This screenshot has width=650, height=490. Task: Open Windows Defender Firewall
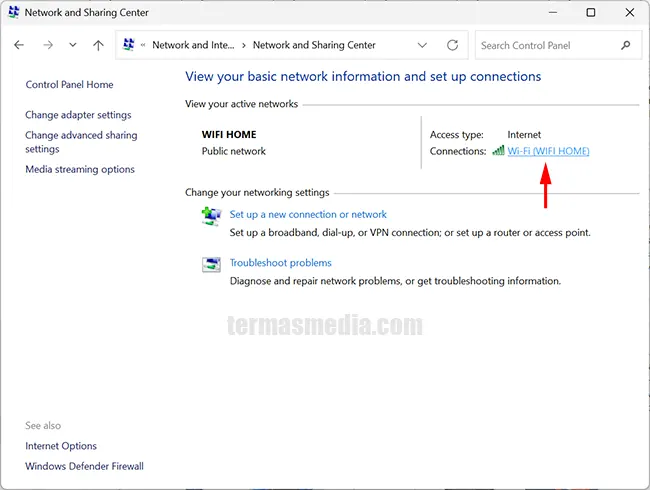pos(84,466)
